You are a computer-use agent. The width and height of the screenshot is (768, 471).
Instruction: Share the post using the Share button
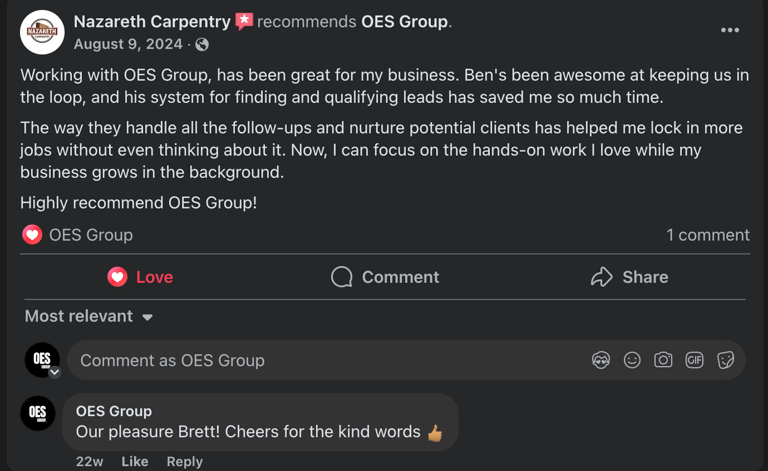[x=629, y=277]
